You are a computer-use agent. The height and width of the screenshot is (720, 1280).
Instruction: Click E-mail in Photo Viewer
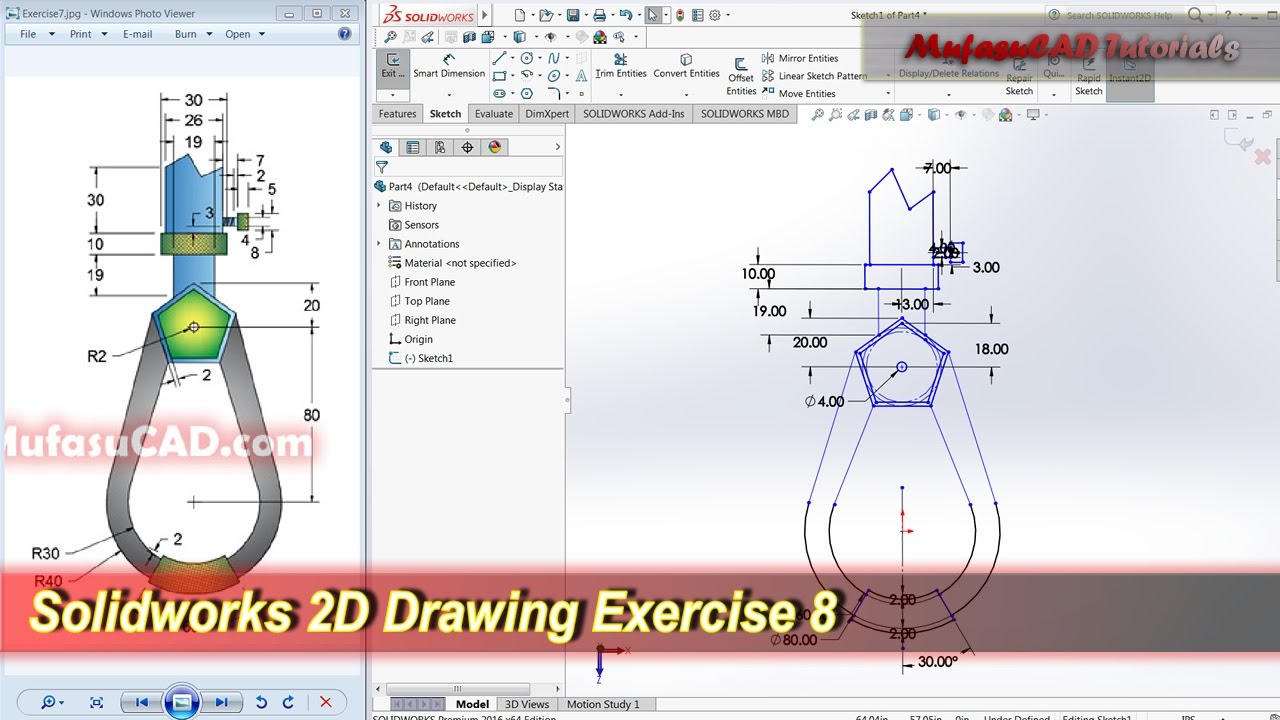tap(138, 34)
